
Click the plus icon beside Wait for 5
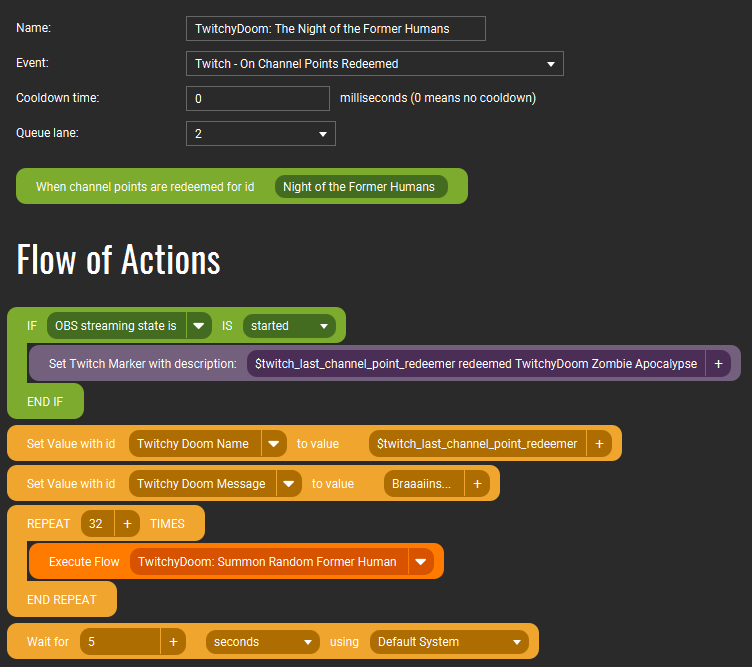pos(173,642)
